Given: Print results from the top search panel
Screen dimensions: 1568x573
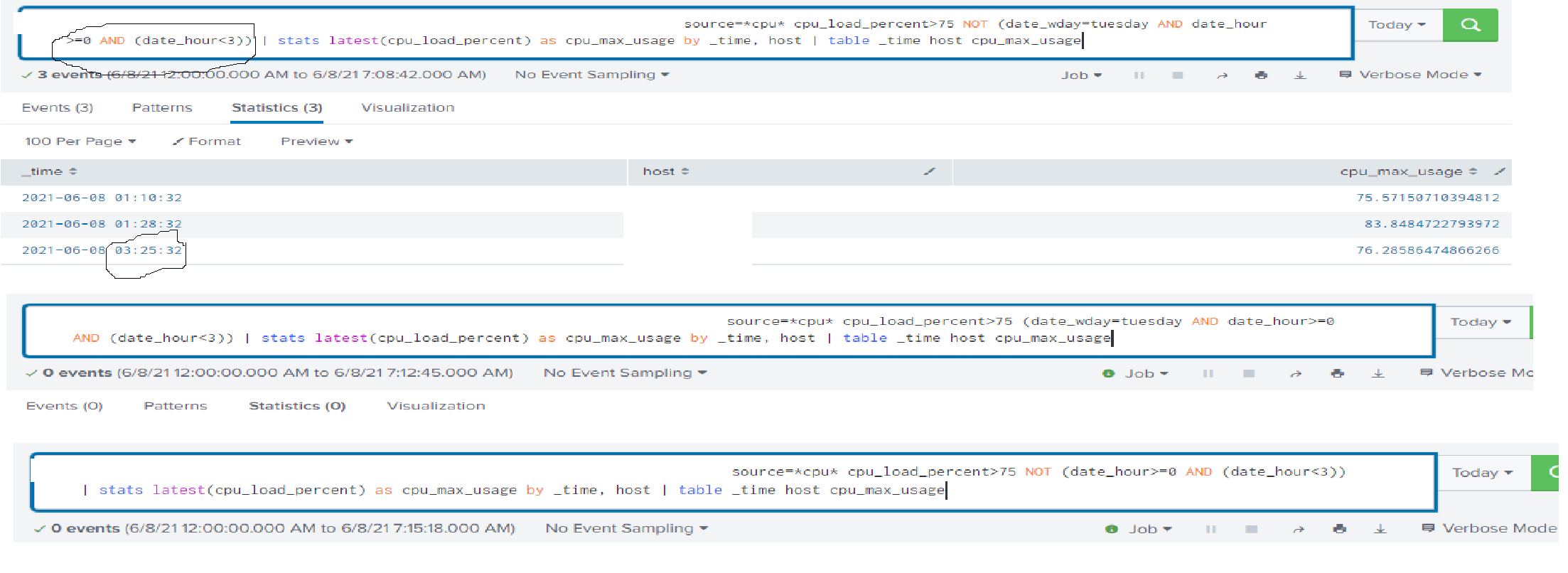Looking at the screenshot, I should (1261, 75).
